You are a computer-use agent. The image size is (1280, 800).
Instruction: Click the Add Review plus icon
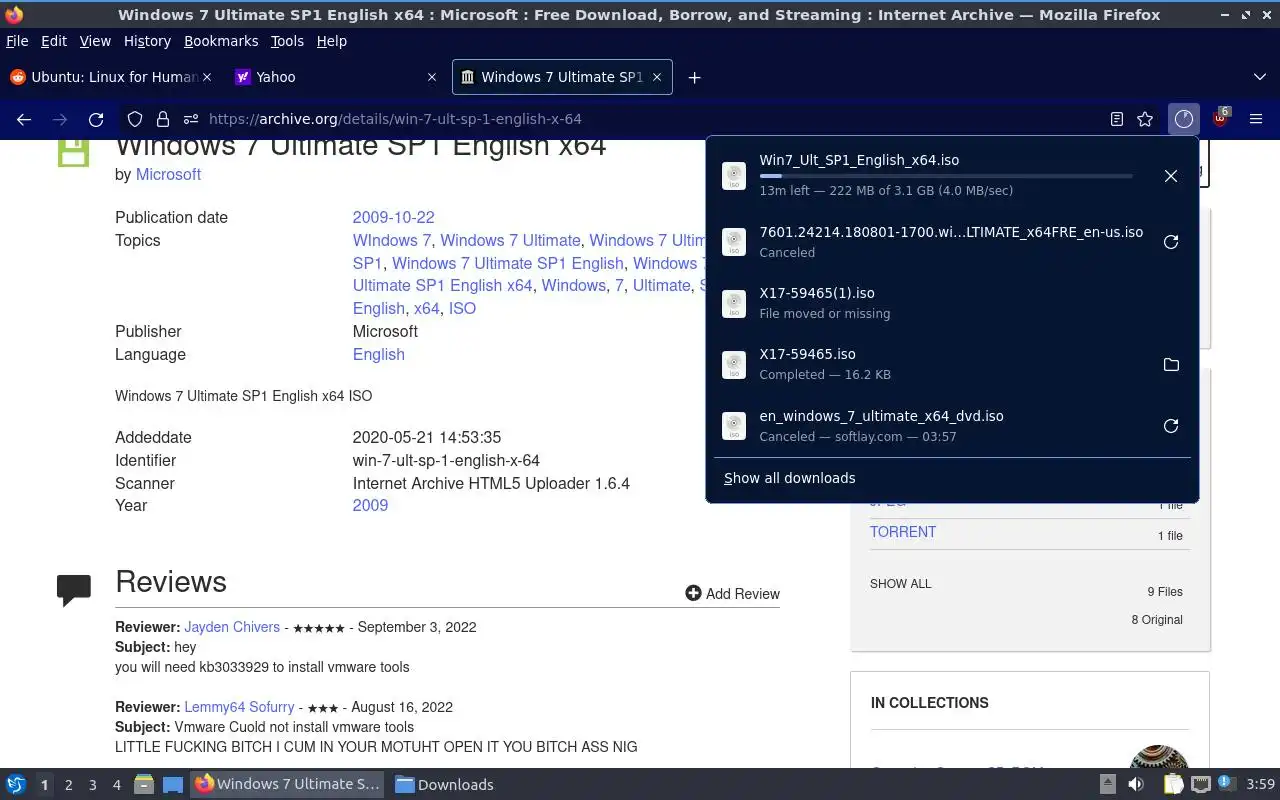click(693, 593)
